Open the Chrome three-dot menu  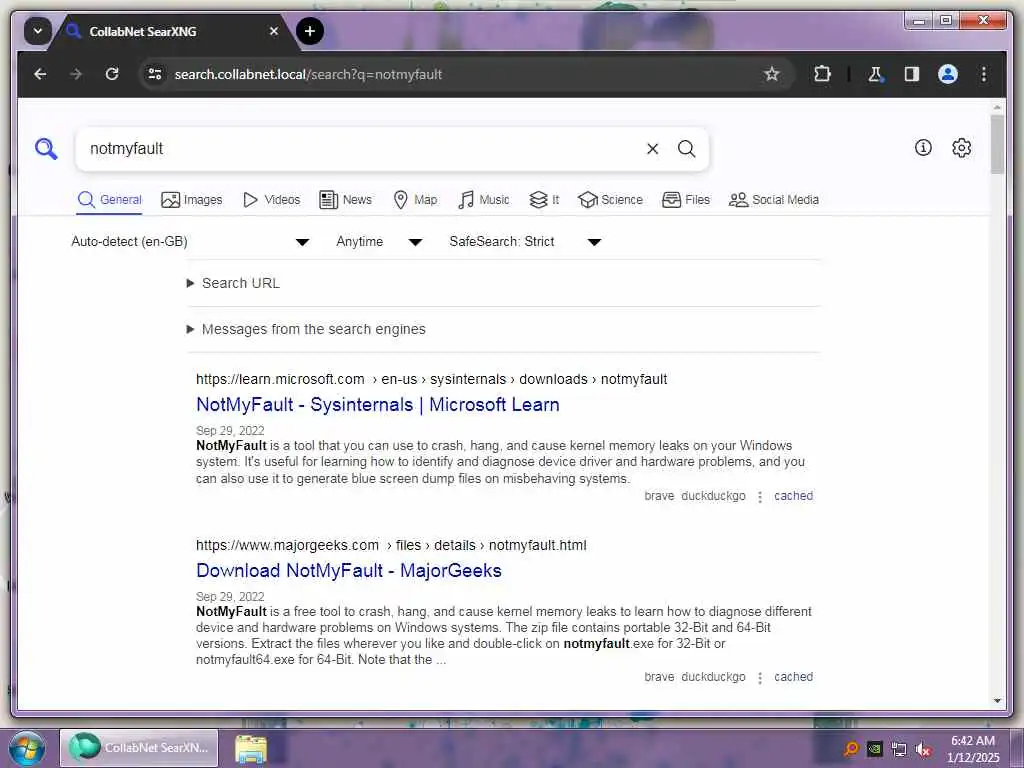pos(984,74)
